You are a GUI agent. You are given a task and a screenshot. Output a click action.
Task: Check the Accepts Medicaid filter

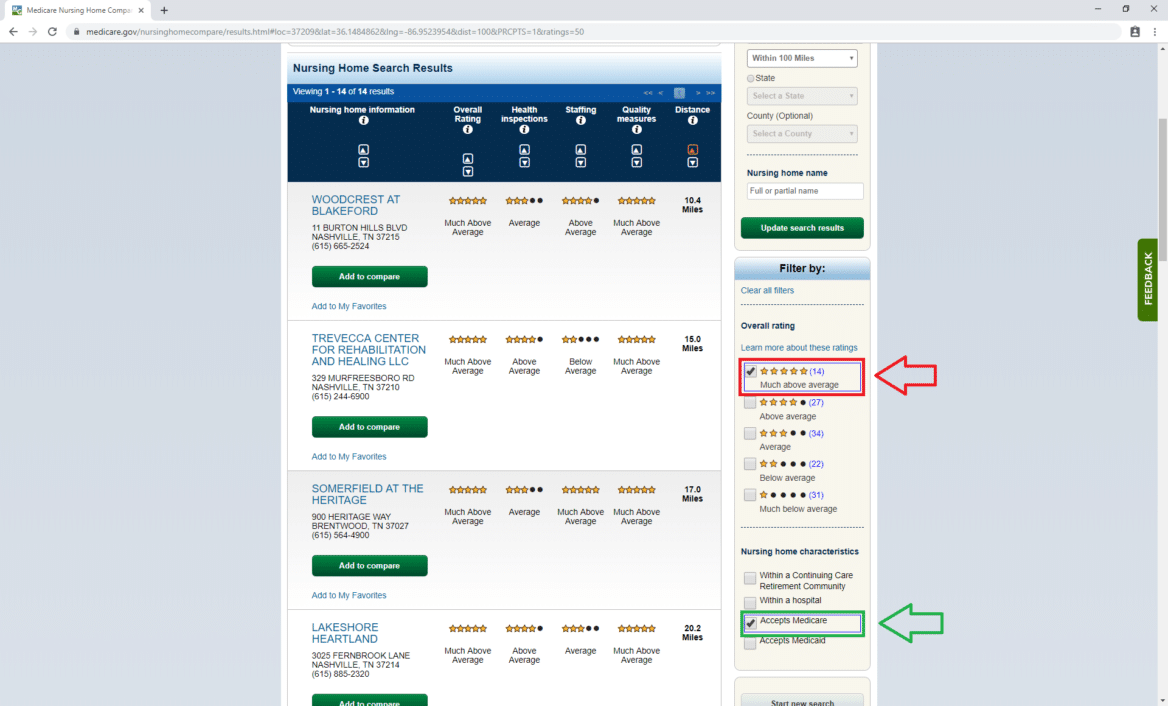click(x=750, y=642)
